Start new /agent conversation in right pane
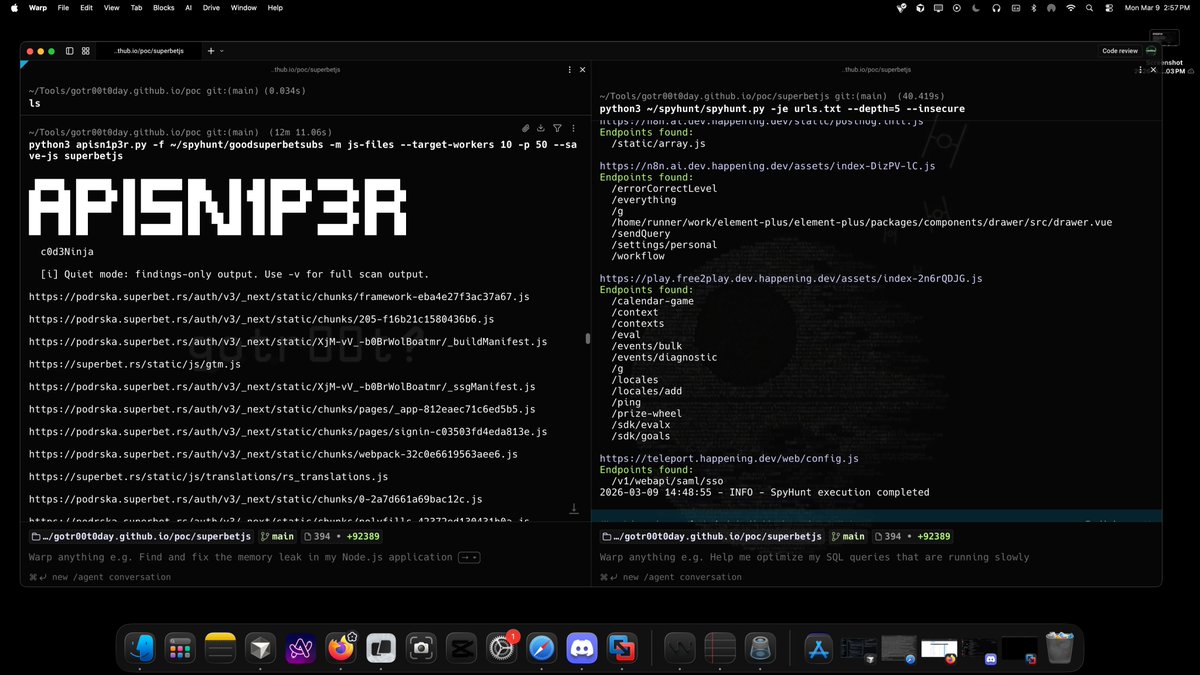 point(671,577)
